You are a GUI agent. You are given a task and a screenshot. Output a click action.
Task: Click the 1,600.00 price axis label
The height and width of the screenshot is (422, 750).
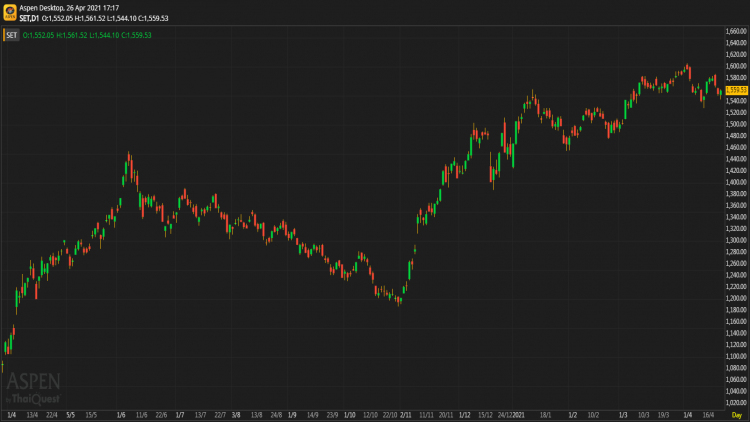point(736,66)
